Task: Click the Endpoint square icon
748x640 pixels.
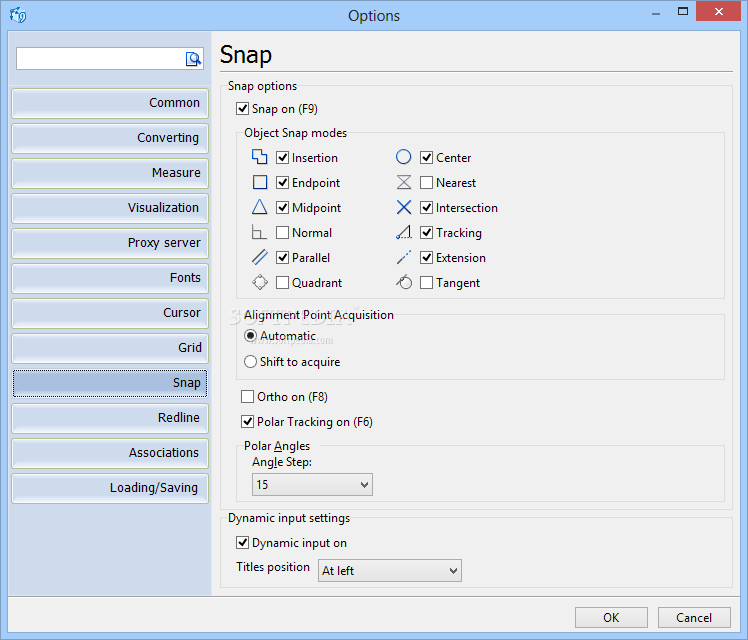Action: [x=260, y=182]
